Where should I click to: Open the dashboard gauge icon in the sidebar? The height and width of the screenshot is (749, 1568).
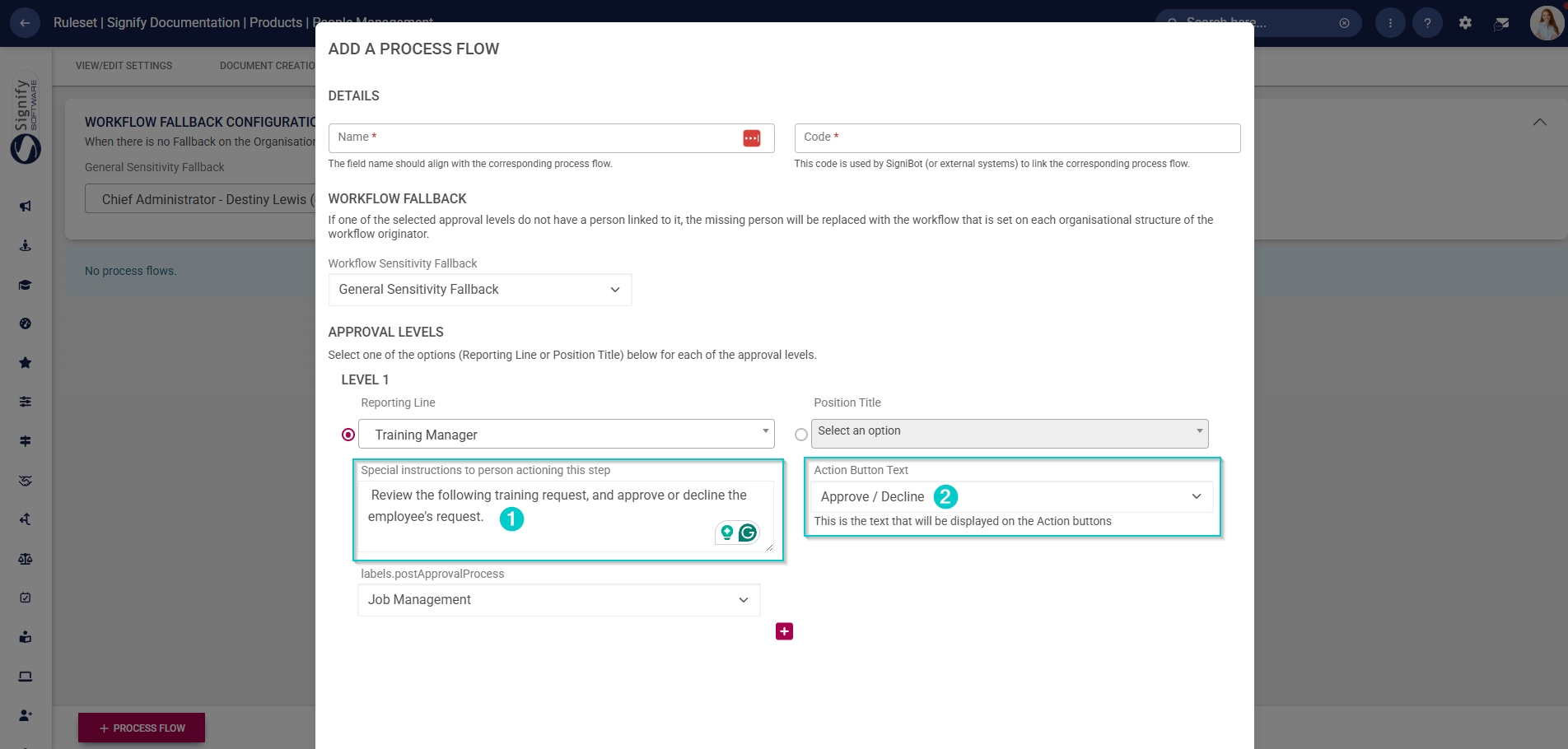[26, 323]
